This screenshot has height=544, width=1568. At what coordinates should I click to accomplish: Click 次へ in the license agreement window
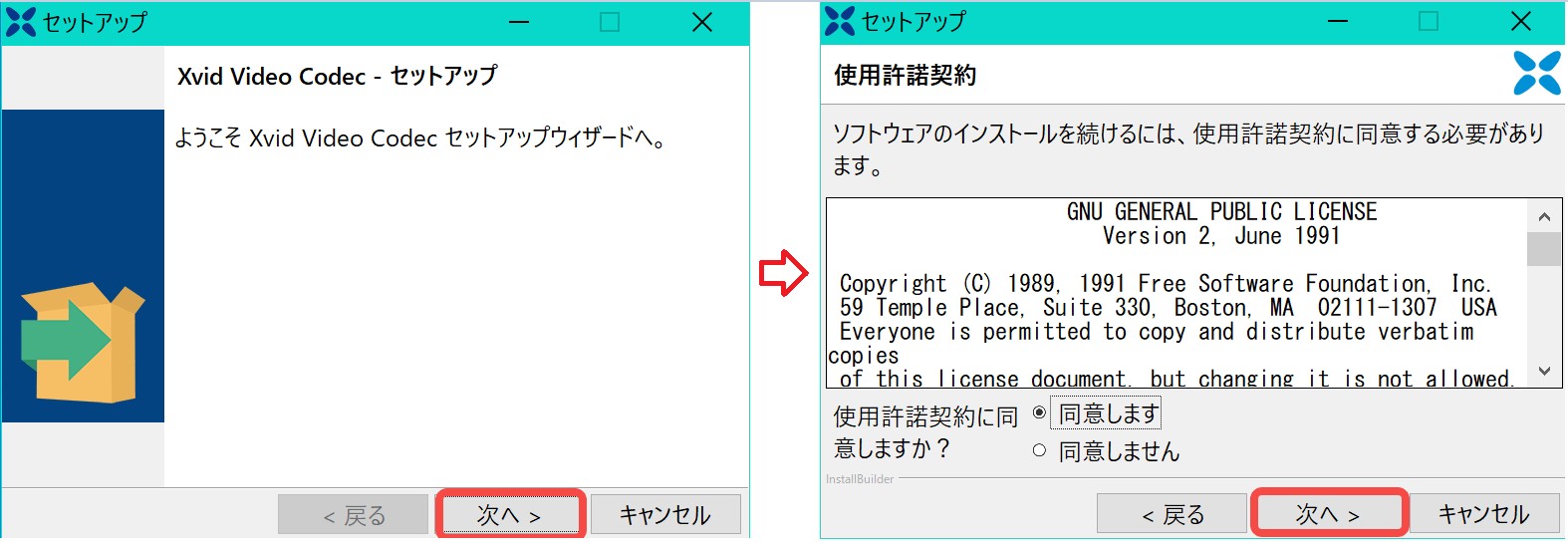pos(1328,513)
